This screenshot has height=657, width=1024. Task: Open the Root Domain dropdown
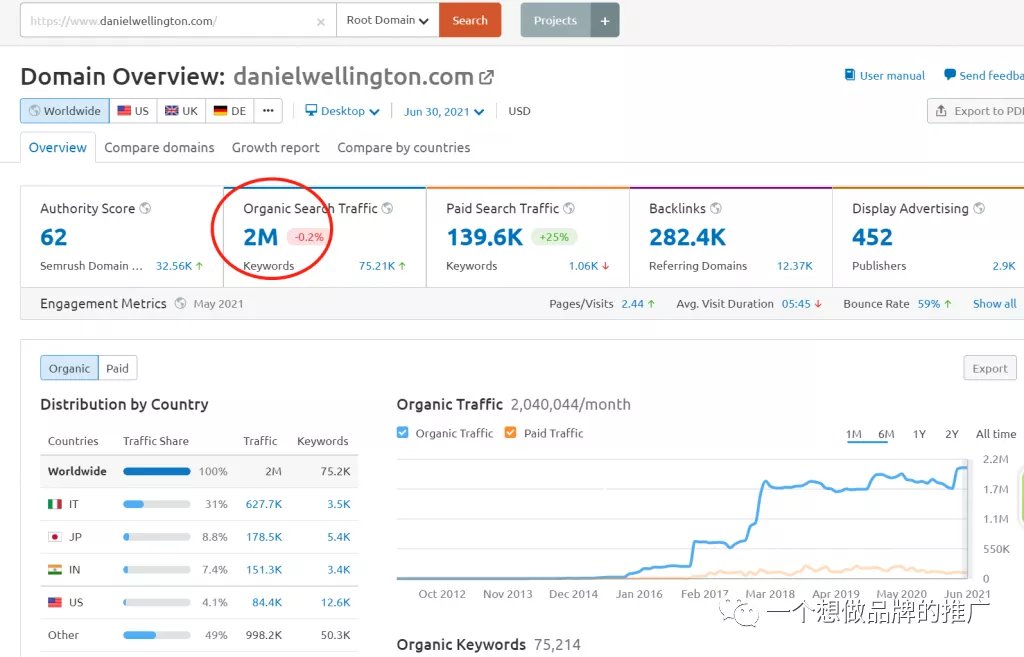[388, 20]
